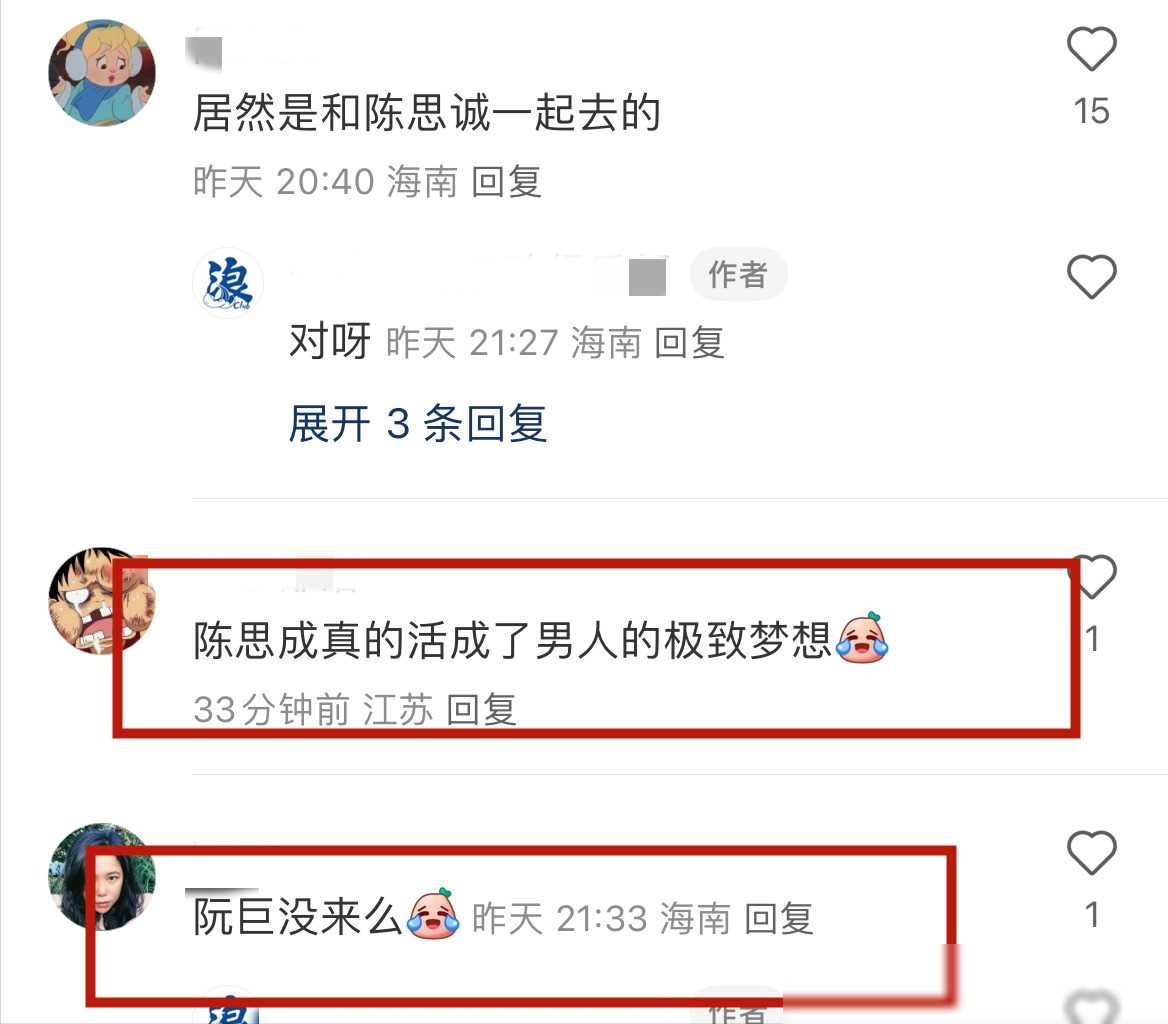Like the 陈思诚 comment with 15 likes

coord(1091,48)
